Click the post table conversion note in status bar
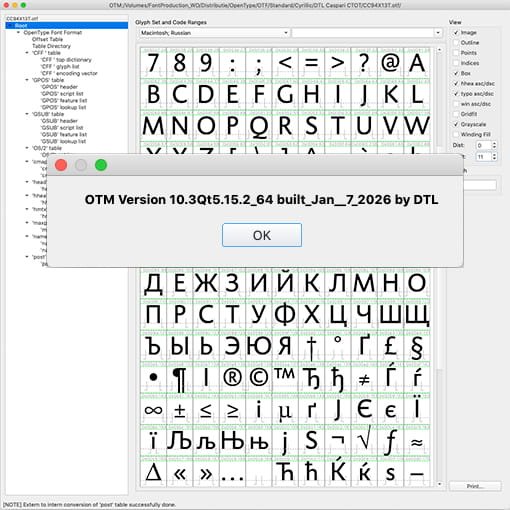The image size is (510, 510). (89, 505)
